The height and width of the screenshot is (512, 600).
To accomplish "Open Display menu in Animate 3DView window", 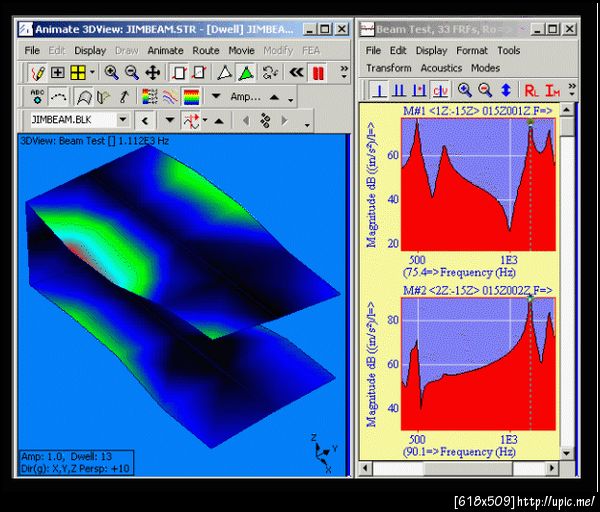I will click(x=90, y=51).
